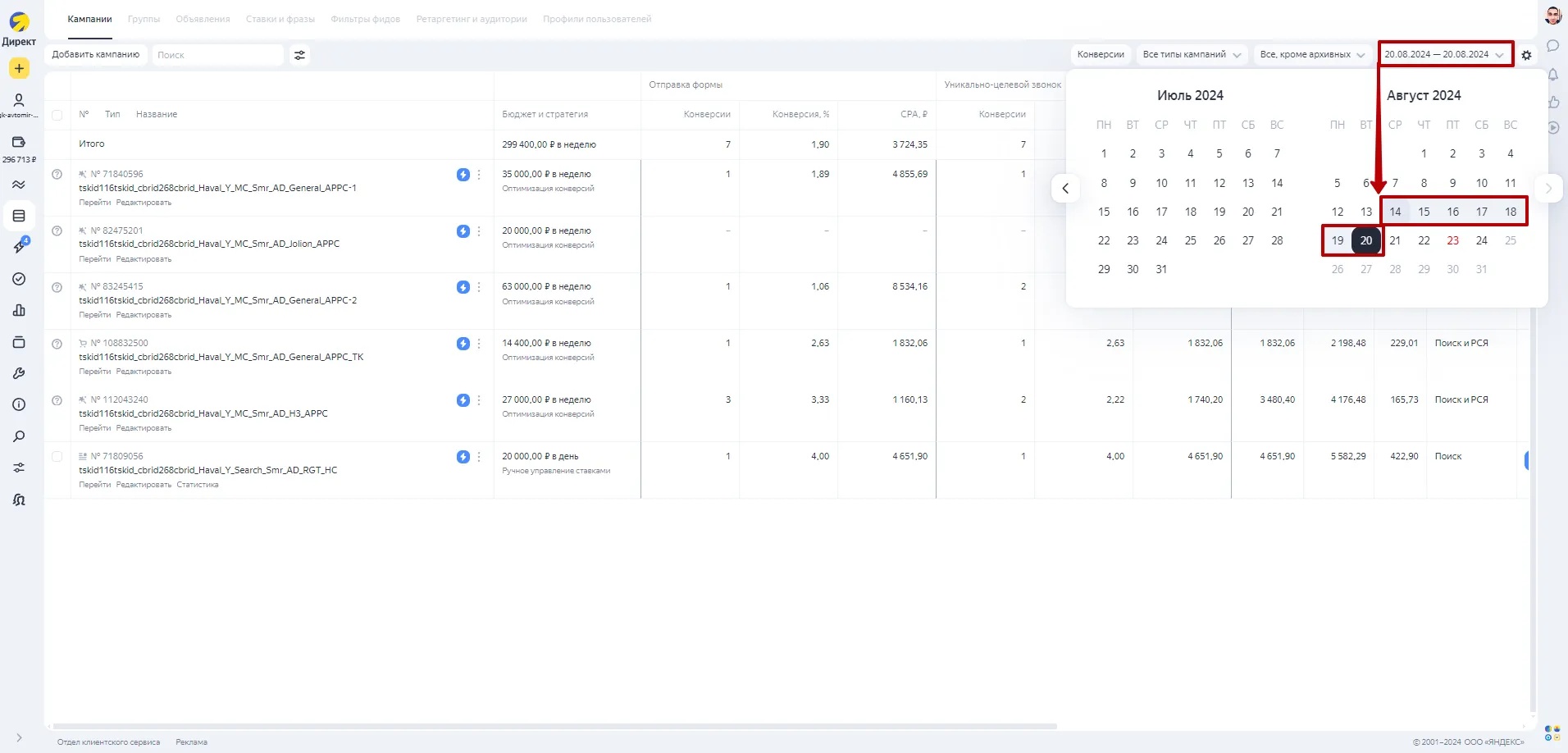
Task: Open the filter sliders icon beside search field
Action: click(299, 55)
